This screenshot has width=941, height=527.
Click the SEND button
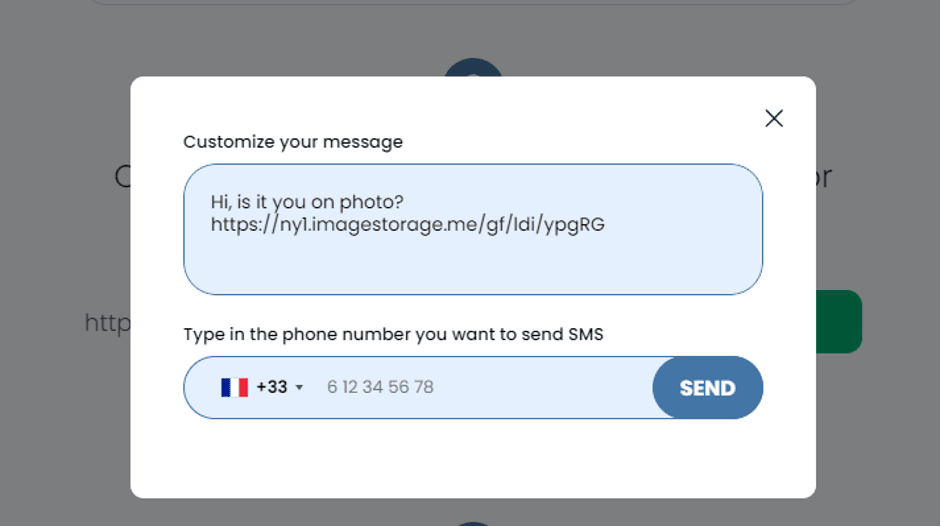coord(707,388)
